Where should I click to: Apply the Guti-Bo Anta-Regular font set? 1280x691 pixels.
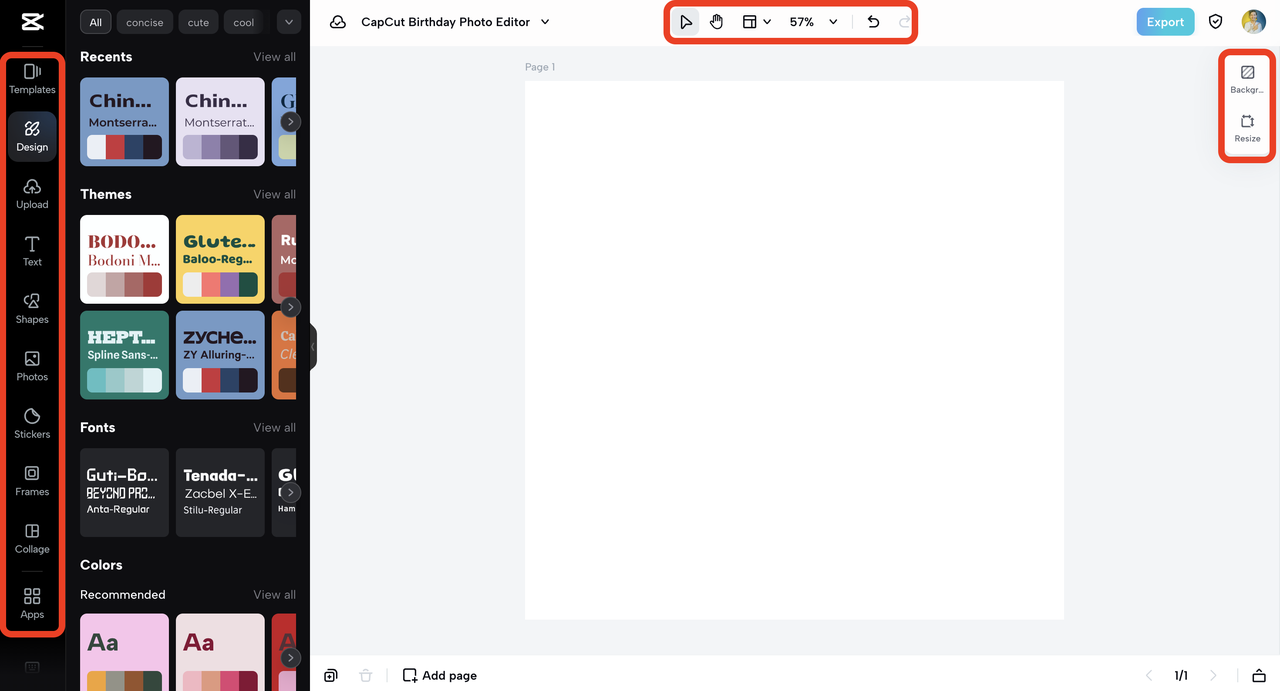(124, 492)
